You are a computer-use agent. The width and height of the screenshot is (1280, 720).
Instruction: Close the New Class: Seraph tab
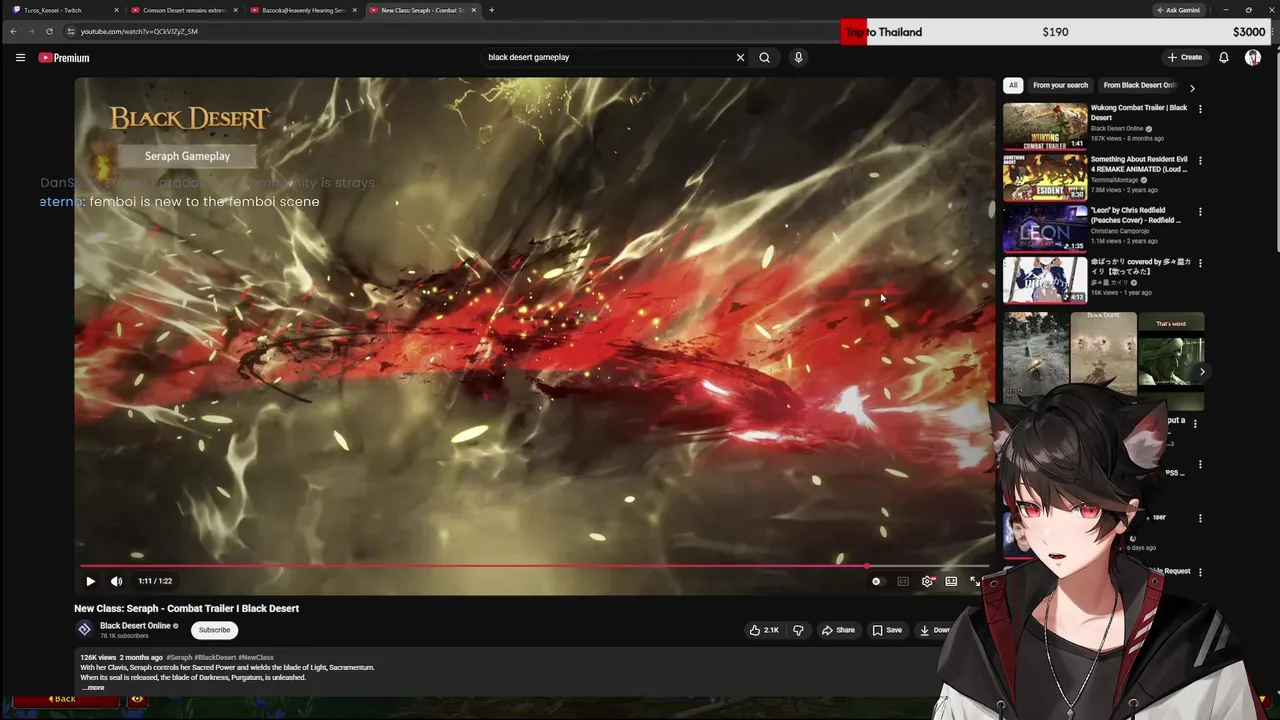[474, 10]
